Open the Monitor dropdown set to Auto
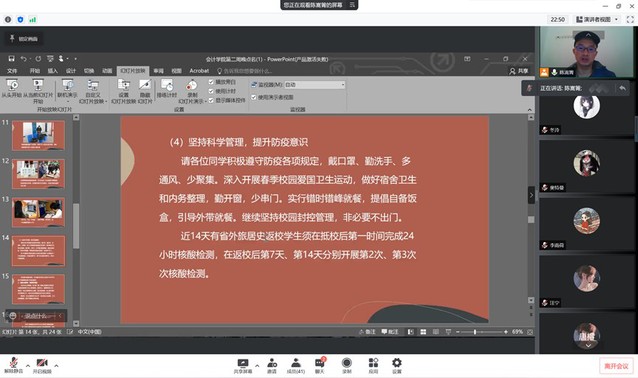Viewport: 638px width, 378px height. tap(315, 85)
